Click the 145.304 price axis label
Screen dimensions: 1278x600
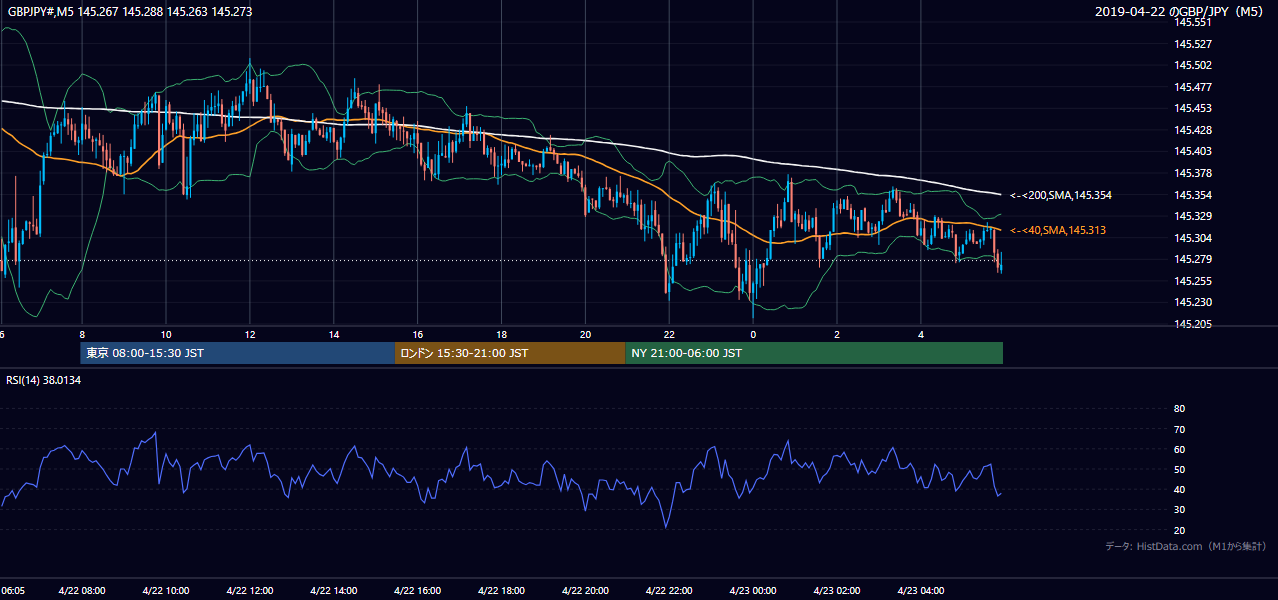1192,238
